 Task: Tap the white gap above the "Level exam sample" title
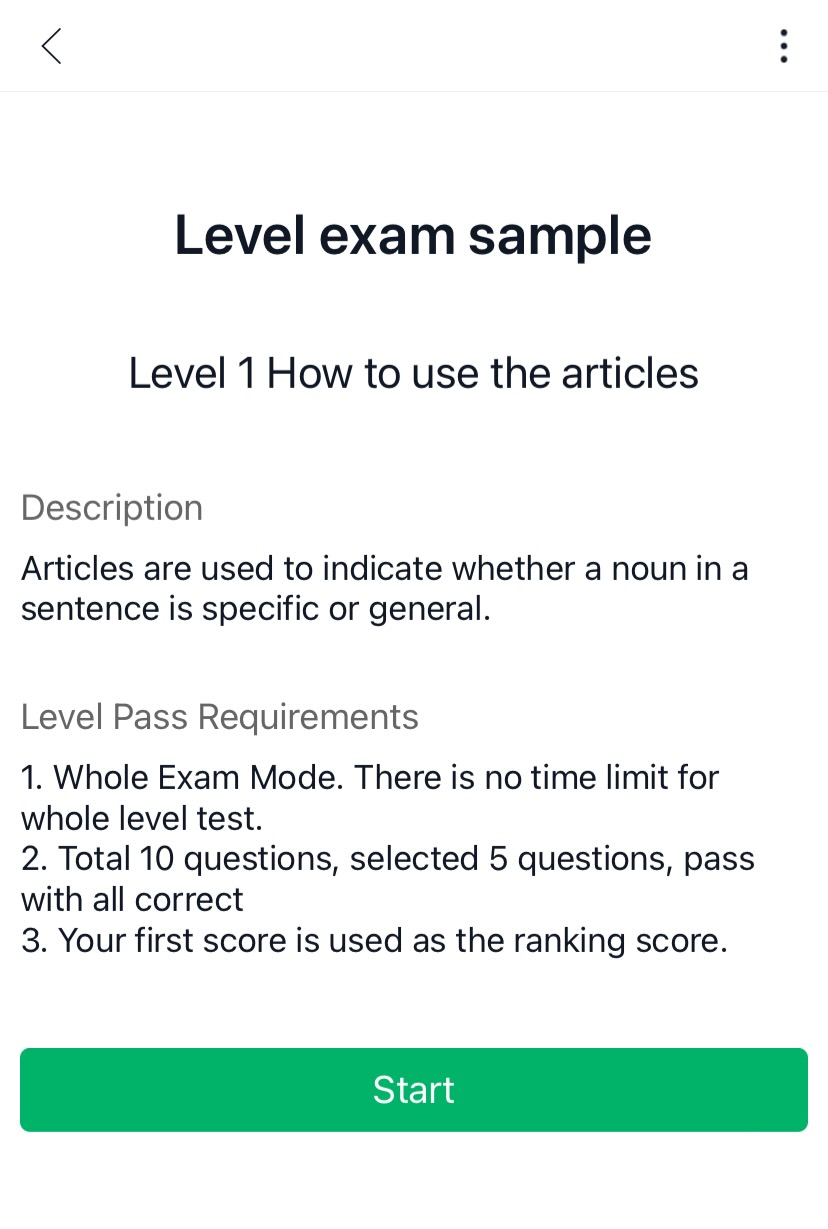tap(413, 150)
